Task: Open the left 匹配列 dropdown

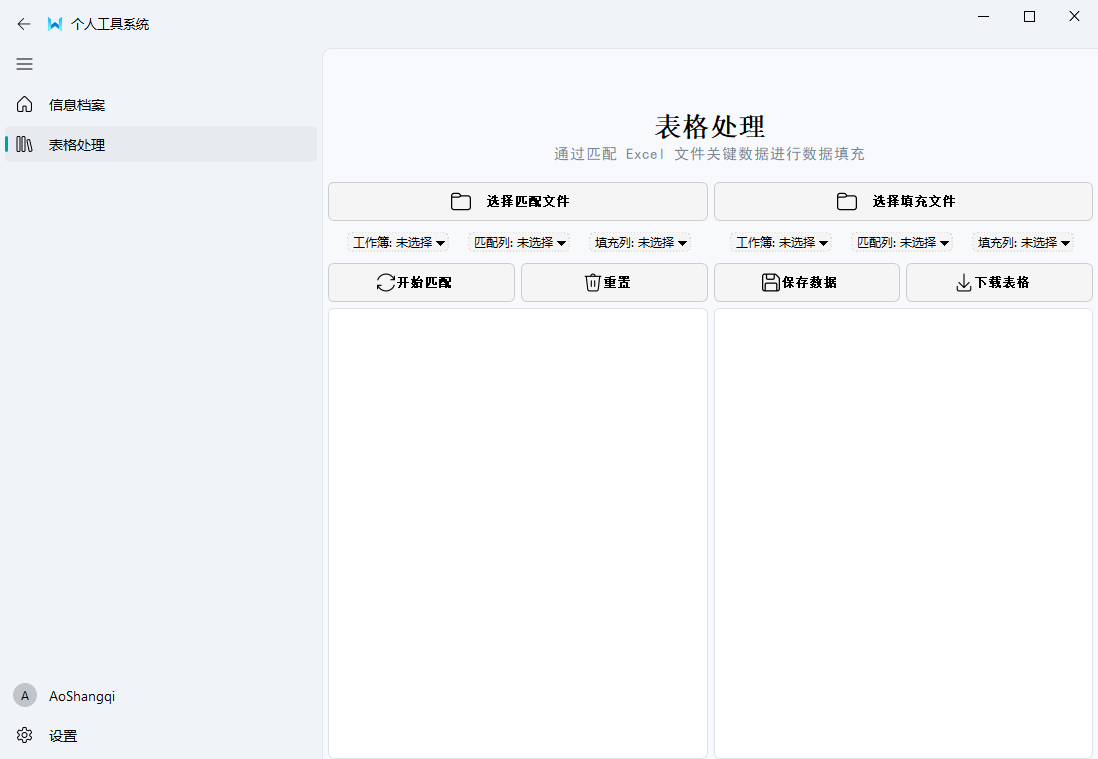Action: 519,241
